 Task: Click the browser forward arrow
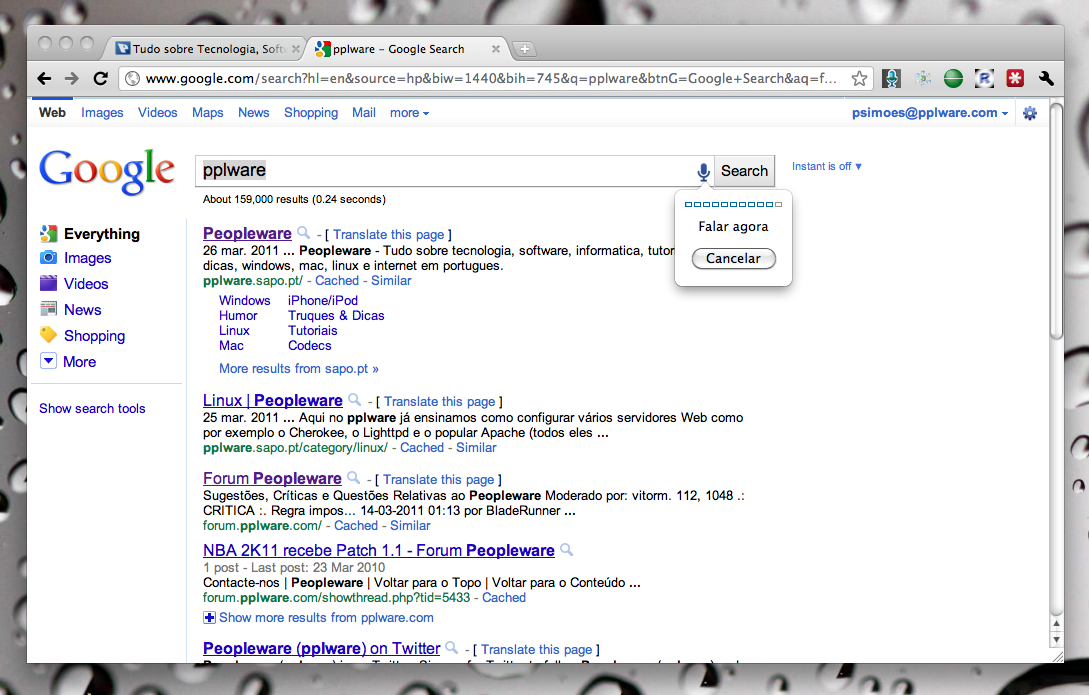click(x=72, y=78)
